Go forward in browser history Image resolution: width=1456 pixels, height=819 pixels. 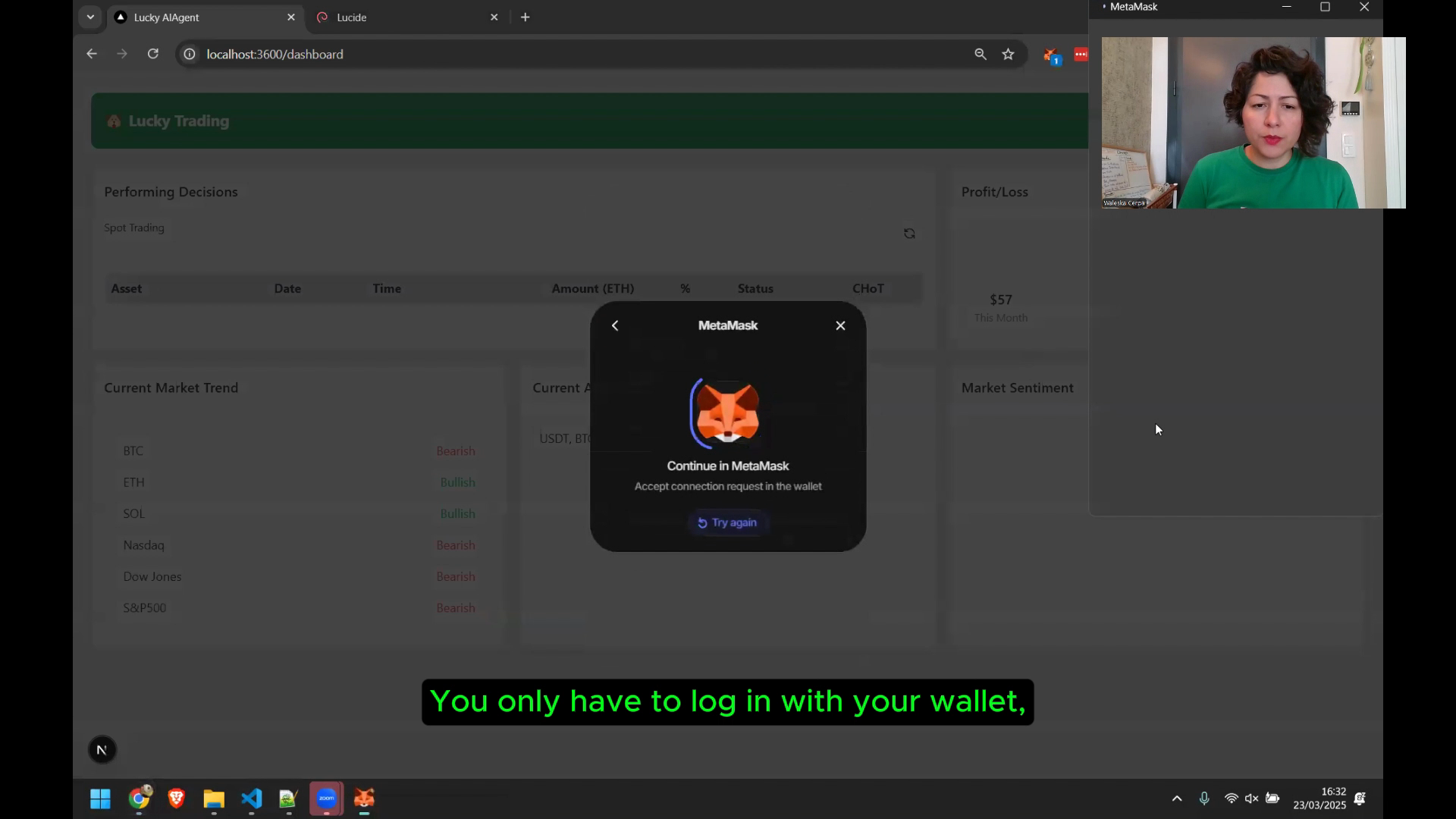122,54
